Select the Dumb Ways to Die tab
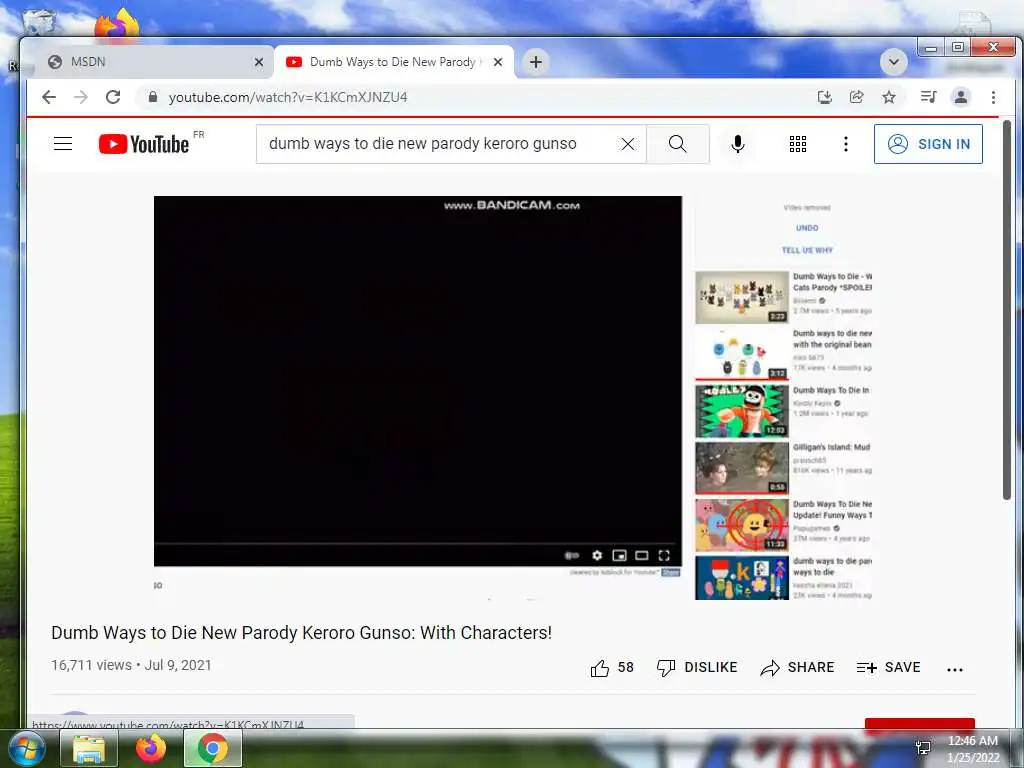Viewport: 1024px width, 768px height. (393, 62)
